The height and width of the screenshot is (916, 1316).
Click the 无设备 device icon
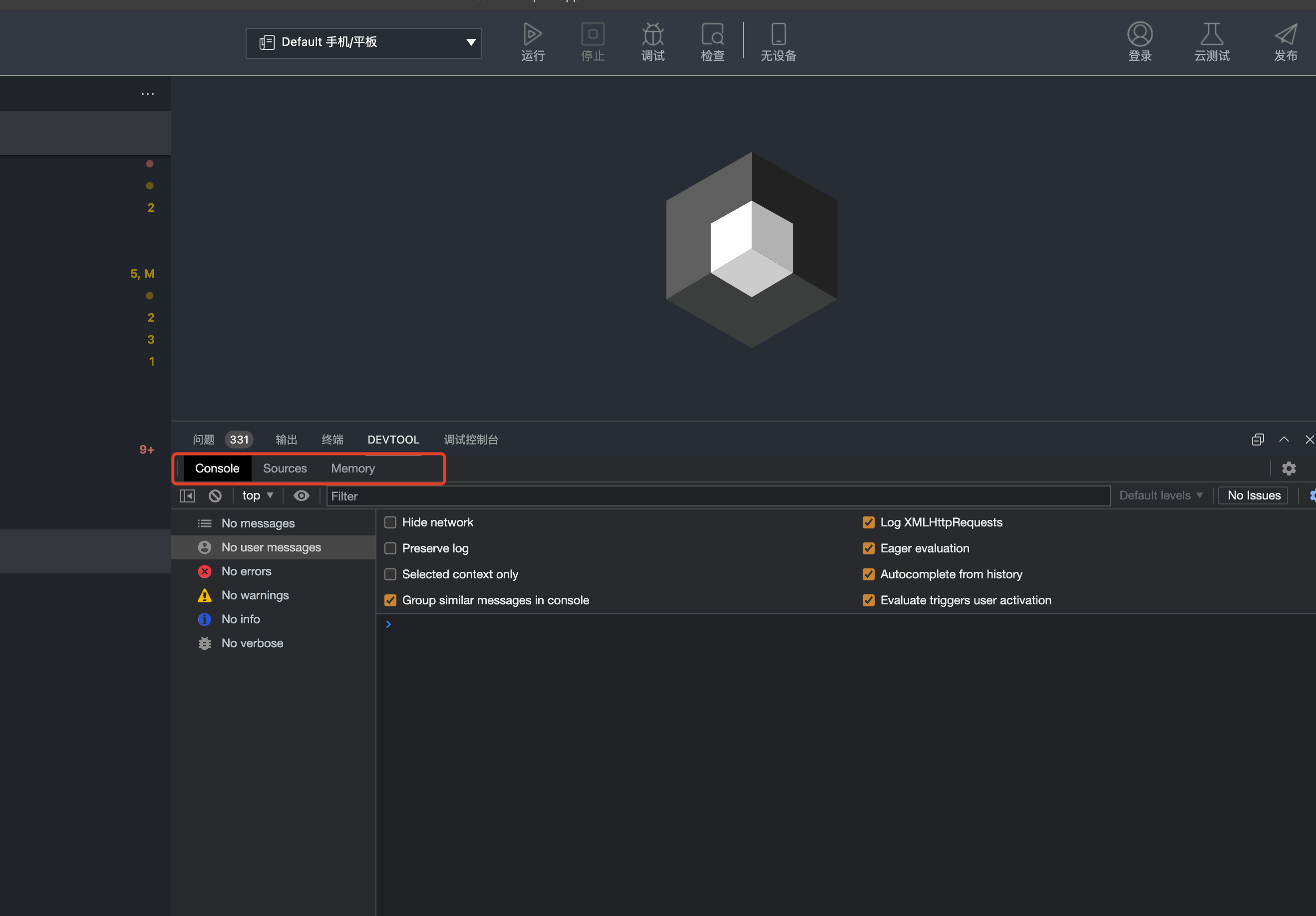(778, 34)
